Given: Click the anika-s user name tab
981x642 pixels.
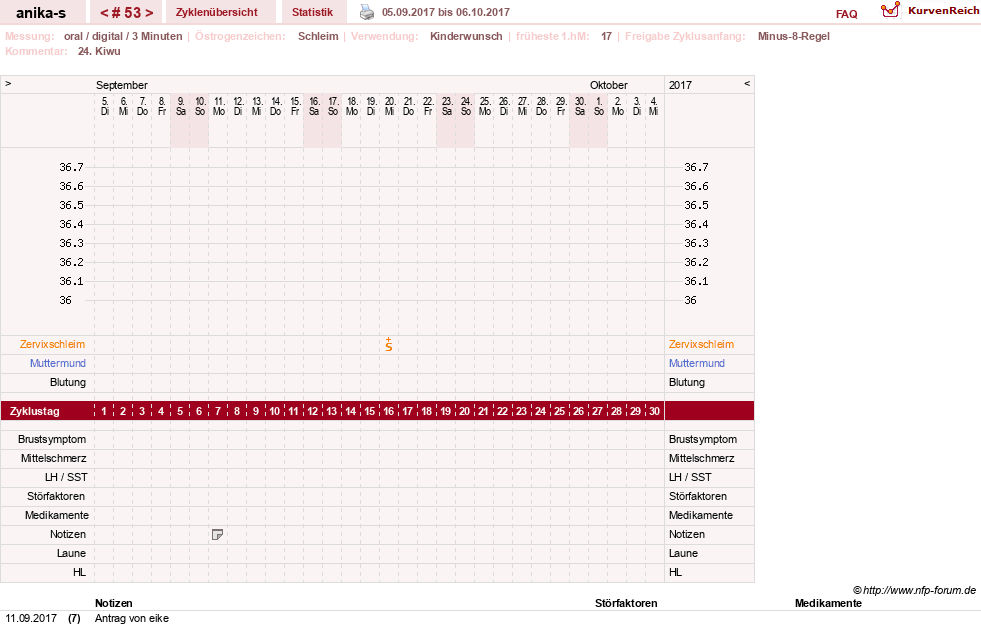Looking at the screenshot, I should (x=41, y=12).
